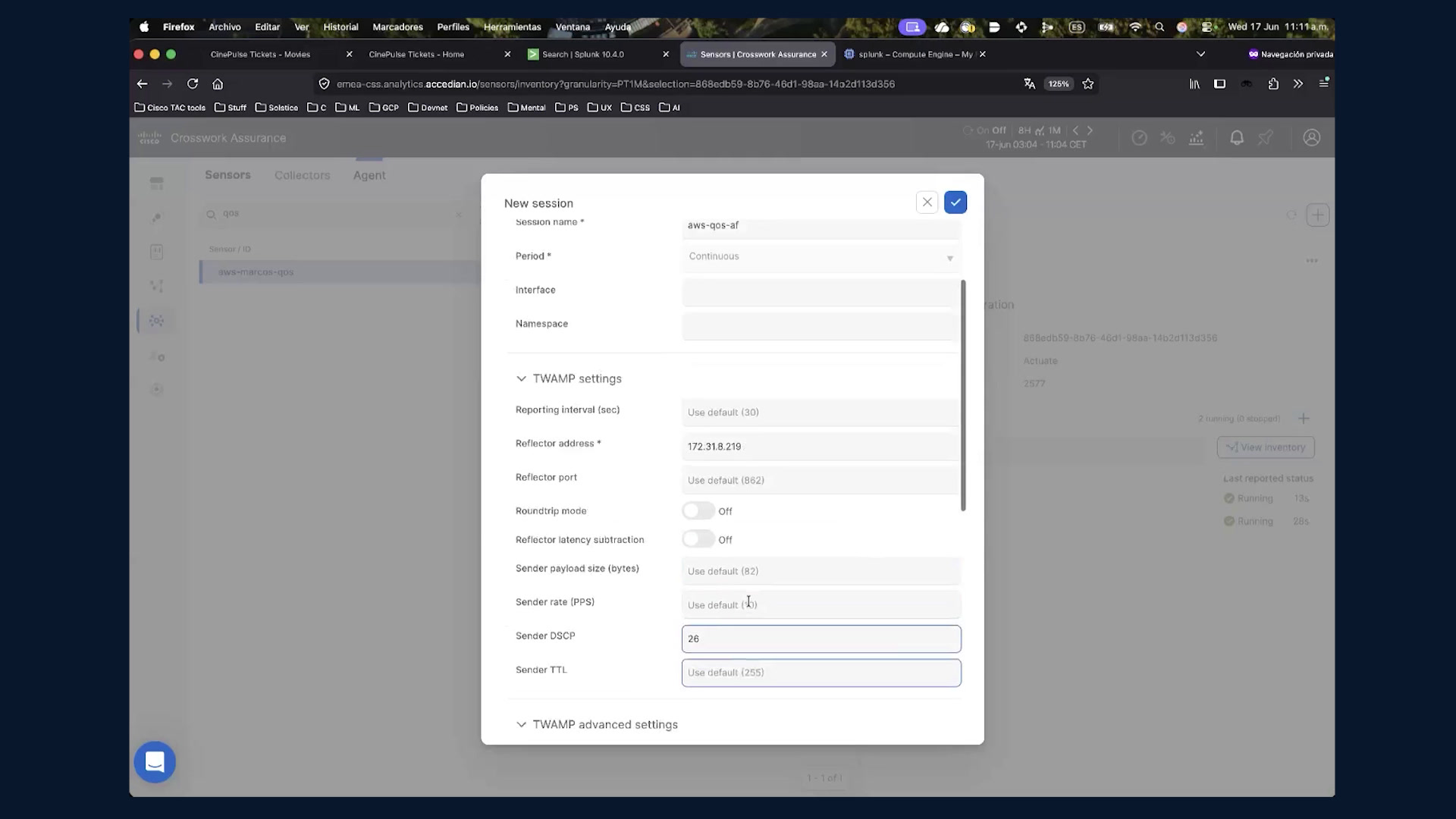The image size is (1456, 819).
Task: Open user profile icon in Crosswork header
Action: tap(1311, 137)
